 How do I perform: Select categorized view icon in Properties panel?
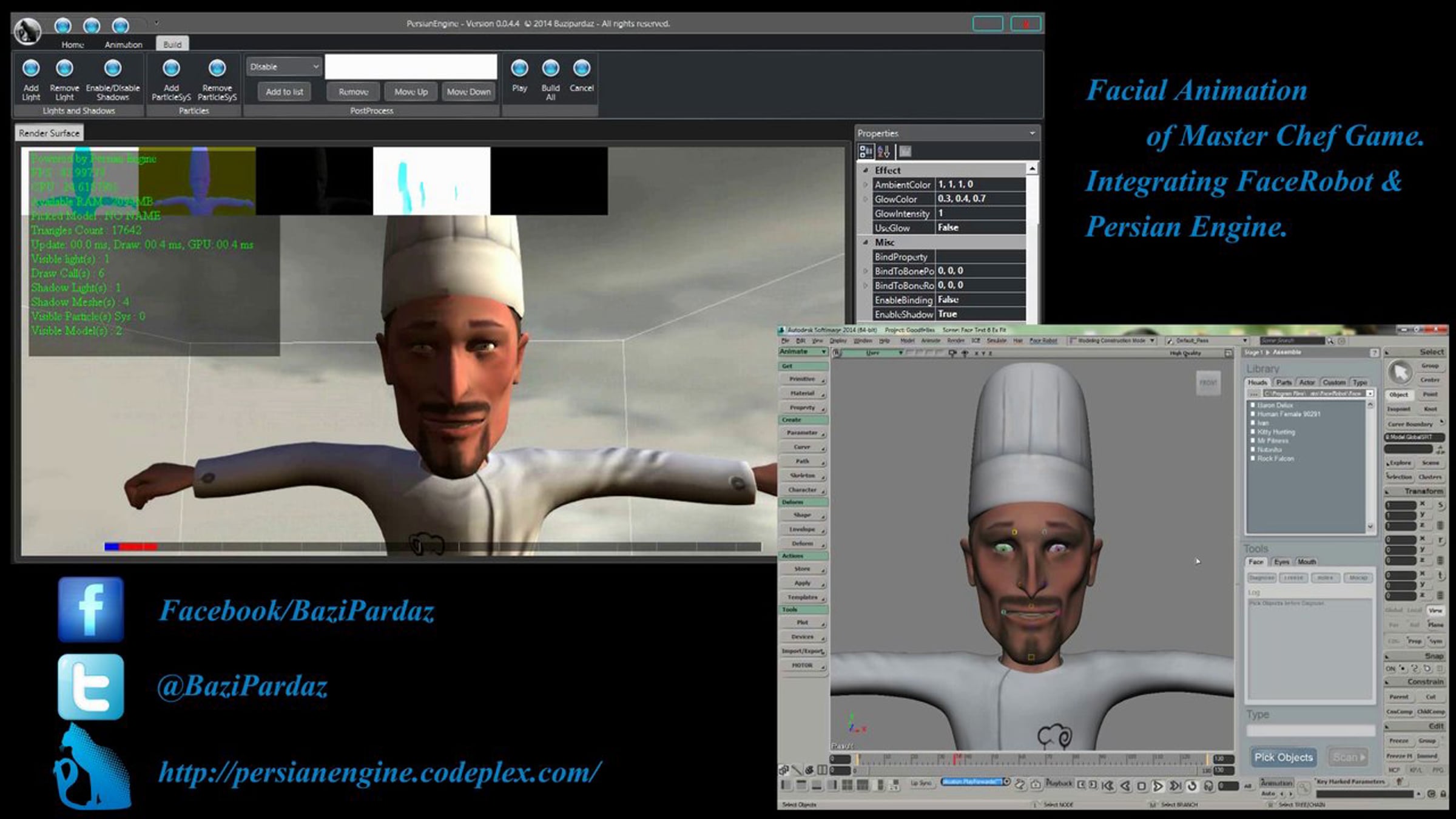pyautogui.click(x=866, y=151)
